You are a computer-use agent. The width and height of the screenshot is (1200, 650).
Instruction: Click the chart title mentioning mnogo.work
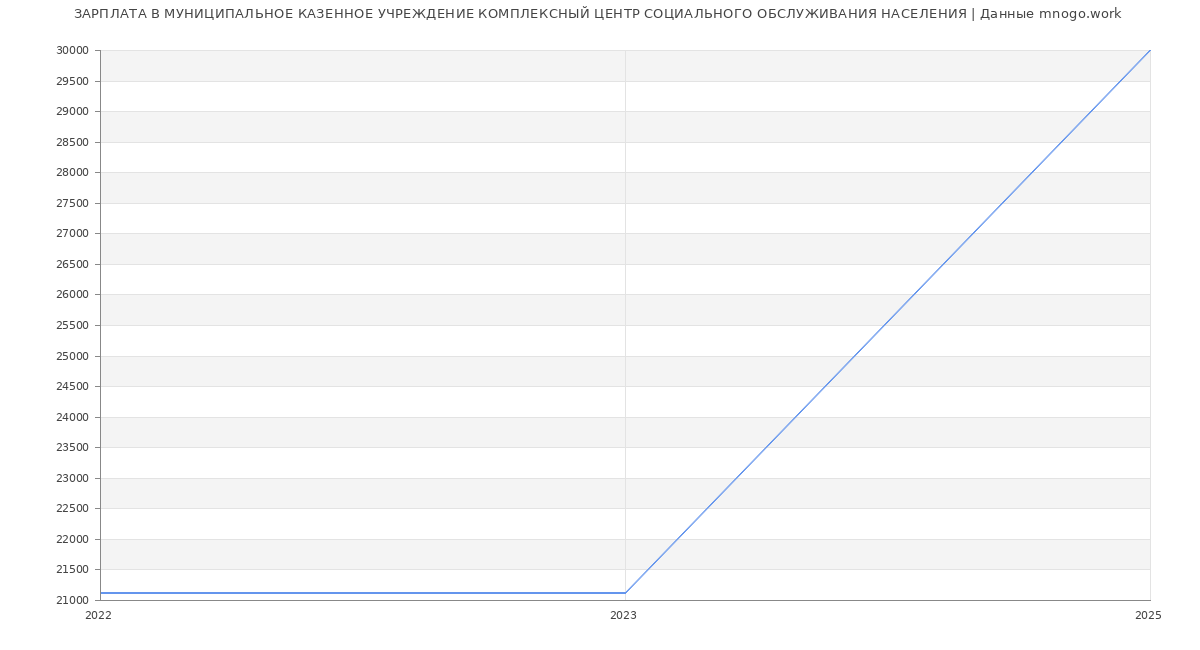pyautogui.click(x=597, y=14)
